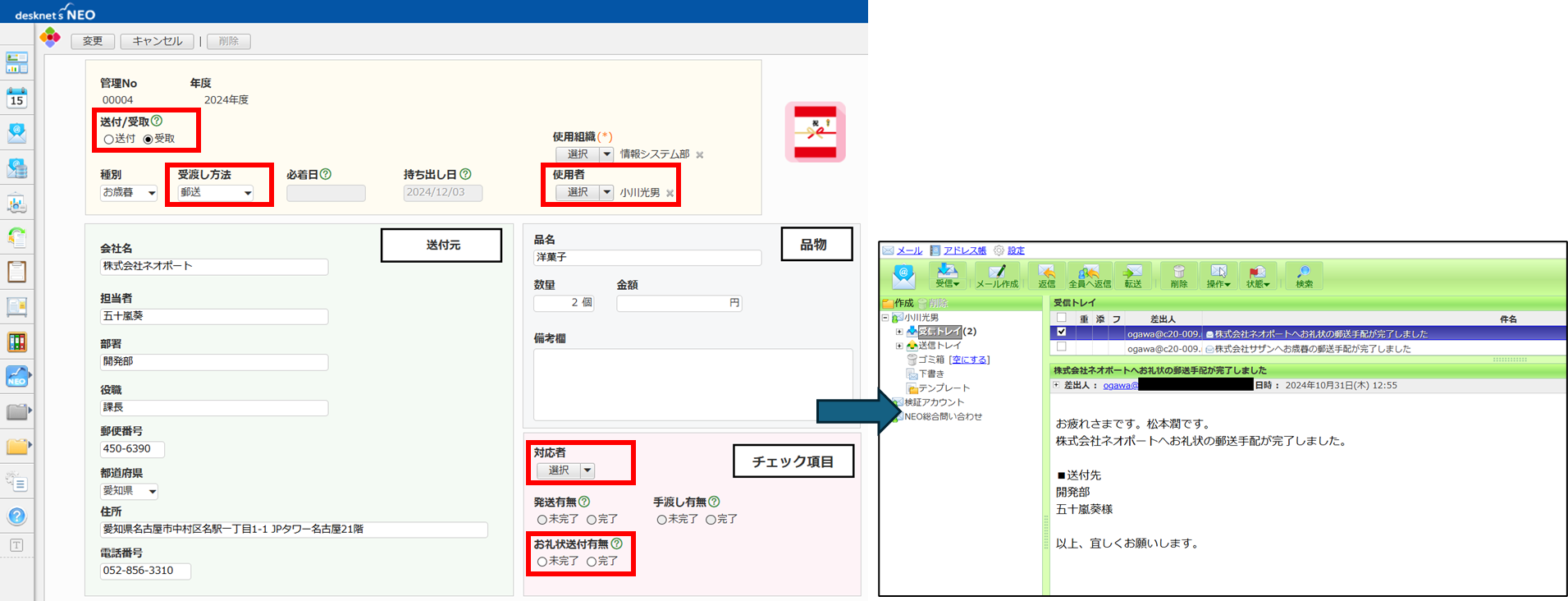Click the 備考欄 text area

tap(693, 384)
